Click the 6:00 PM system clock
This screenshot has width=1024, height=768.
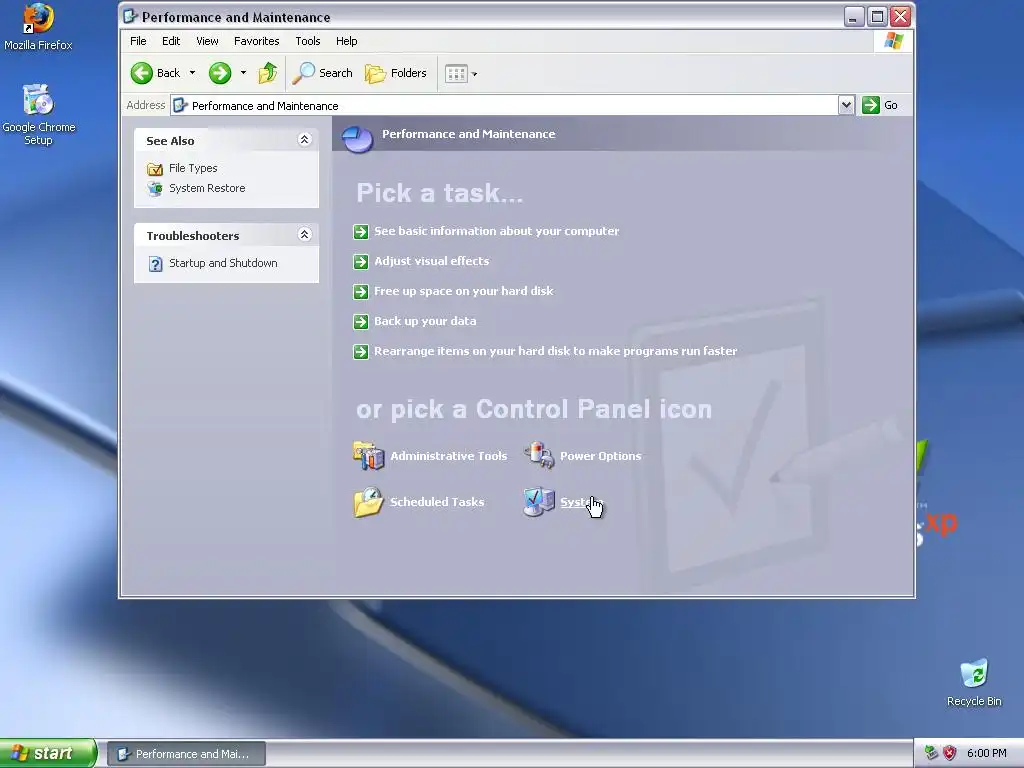[986, 753]
